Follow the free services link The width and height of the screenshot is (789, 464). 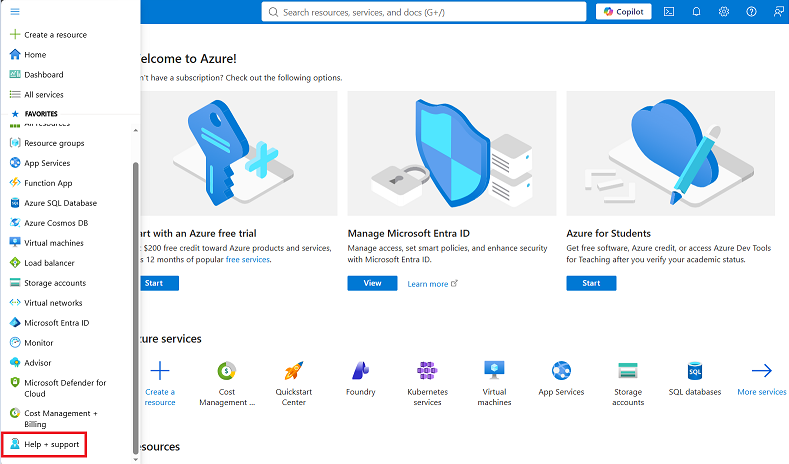[248, 260]
